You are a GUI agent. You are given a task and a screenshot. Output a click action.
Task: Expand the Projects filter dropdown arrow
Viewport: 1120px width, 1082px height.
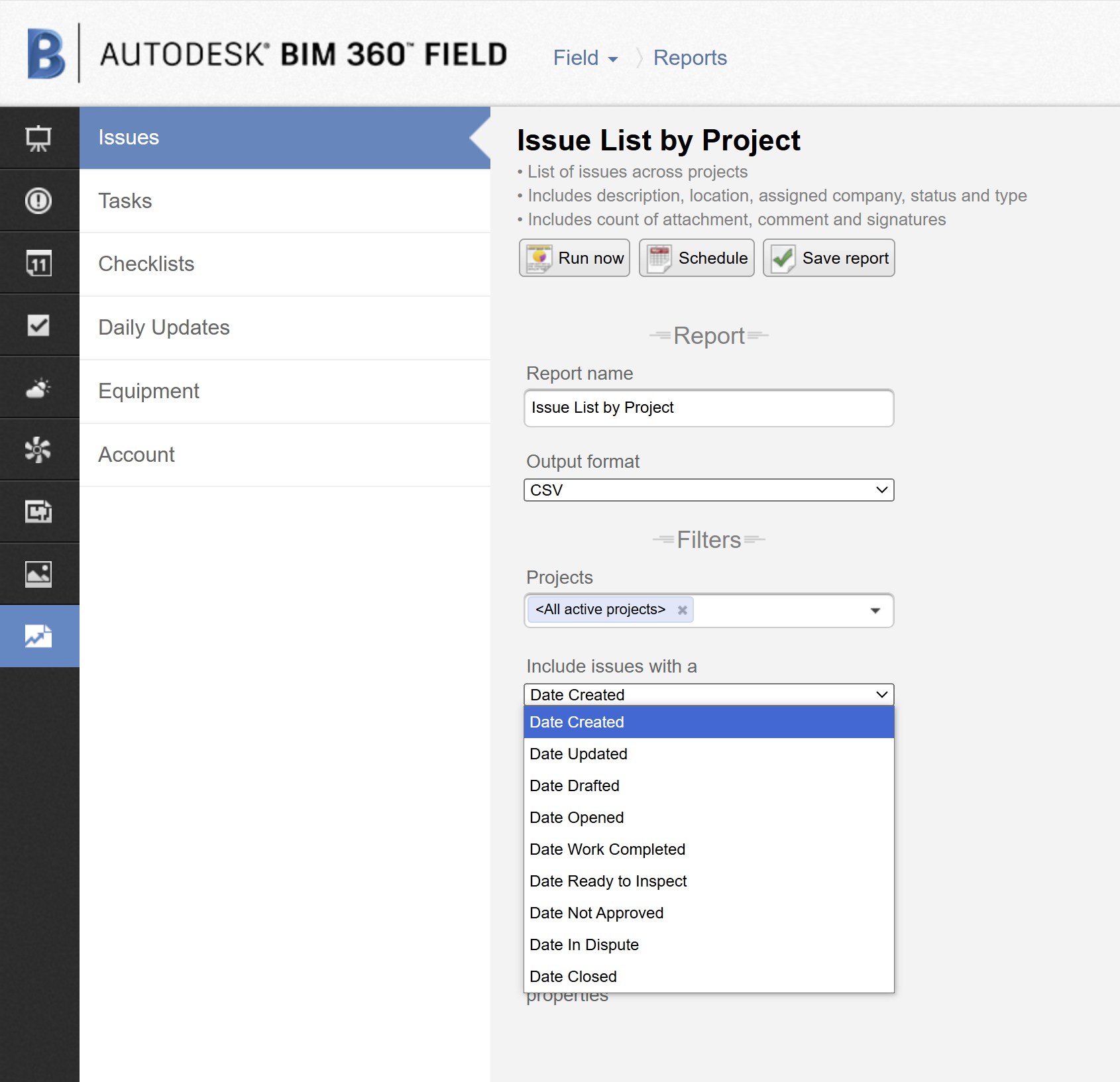click(x=875, y=610)
